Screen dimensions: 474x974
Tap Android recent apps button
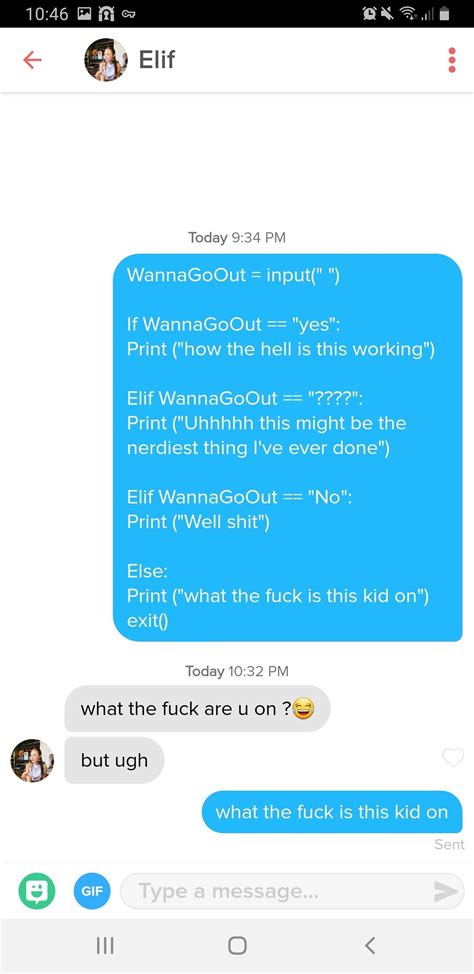(105, 945)
